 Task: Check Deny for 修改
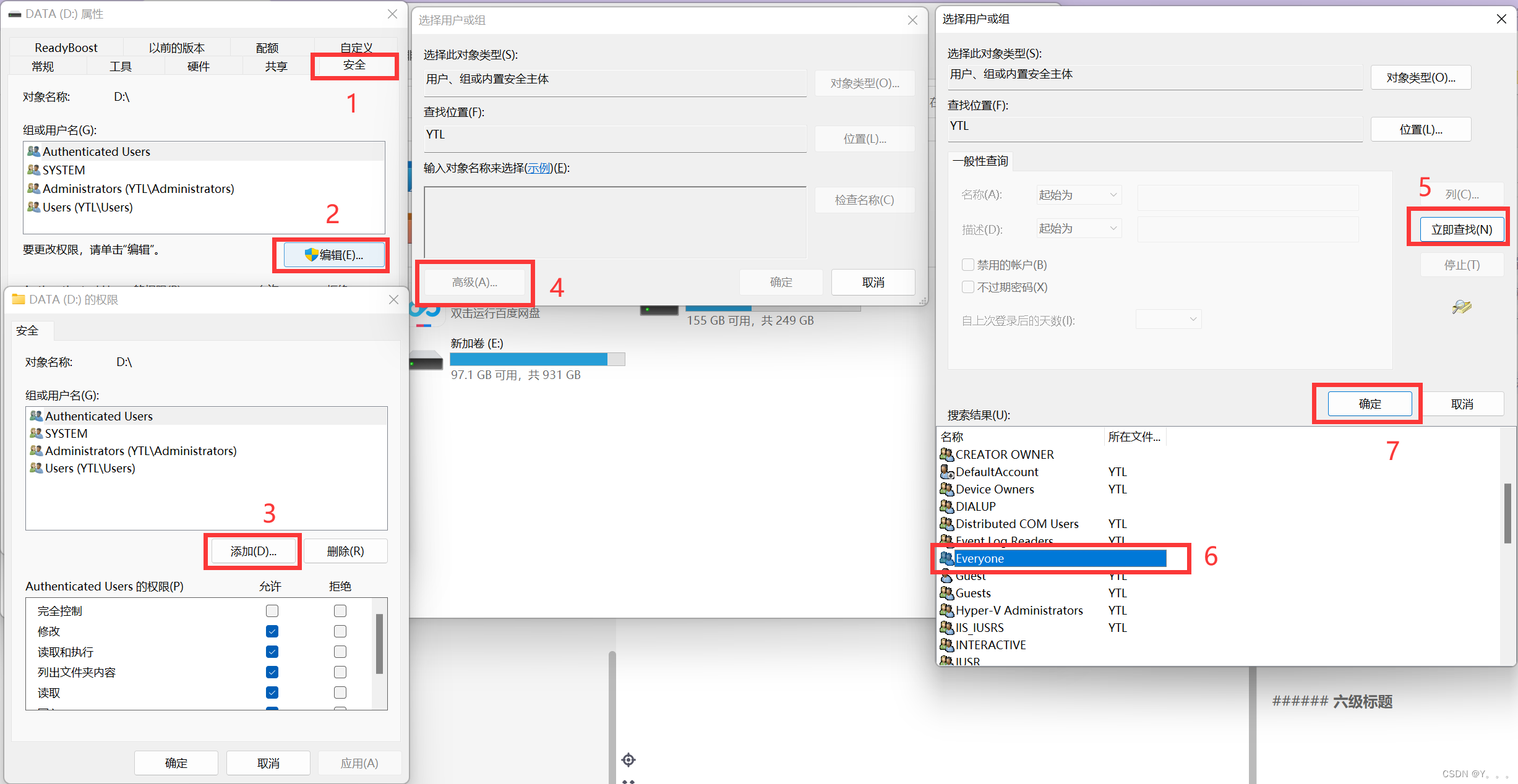(x=340, y=631)
